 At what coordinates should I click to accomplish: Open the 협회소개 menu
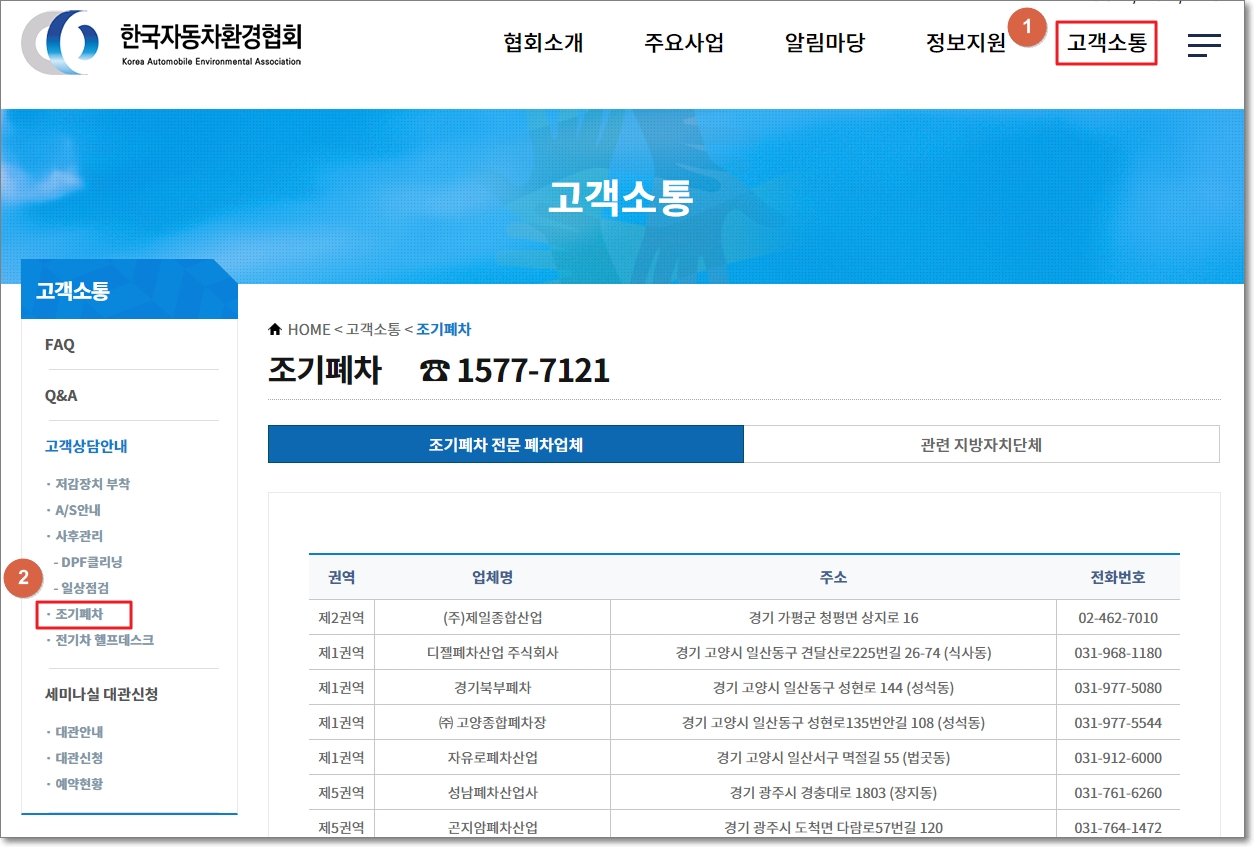[x=543, y=43]
